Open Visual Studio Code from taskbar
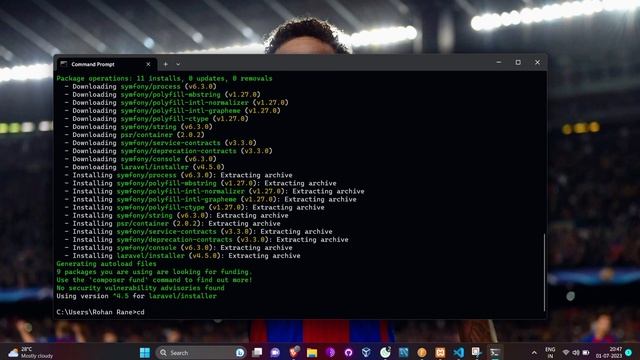 click(x=458, y=353)
